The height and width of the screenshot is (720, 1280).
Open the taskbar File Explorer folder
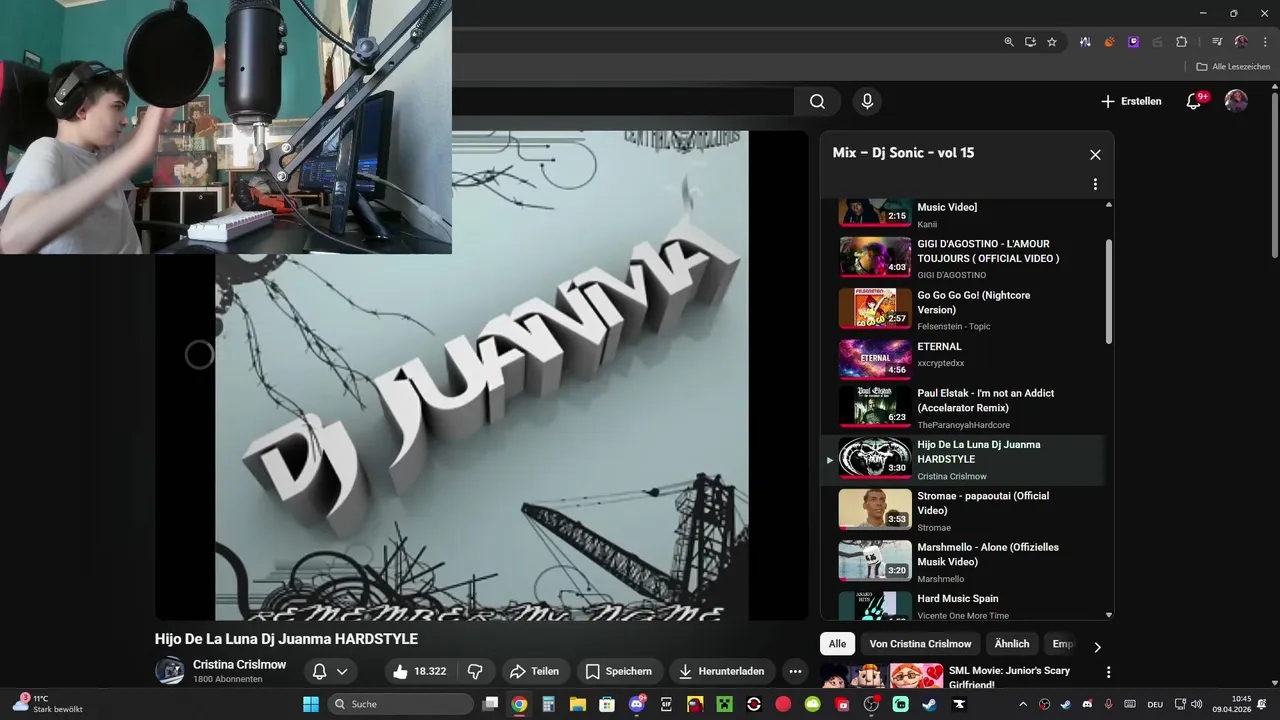(578, 704)
